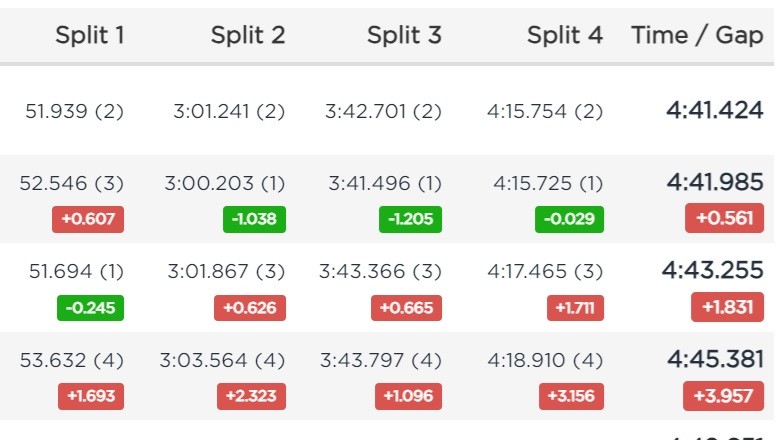
Task: Click the 4:15.725 (1) split time
Action: coord(548,183)
